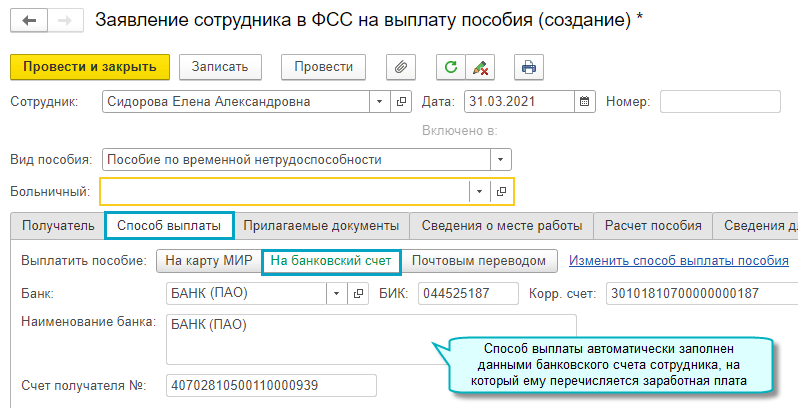Click the Дата field showing 31.03.2021
798x408 pixels.
pos(519,101)
